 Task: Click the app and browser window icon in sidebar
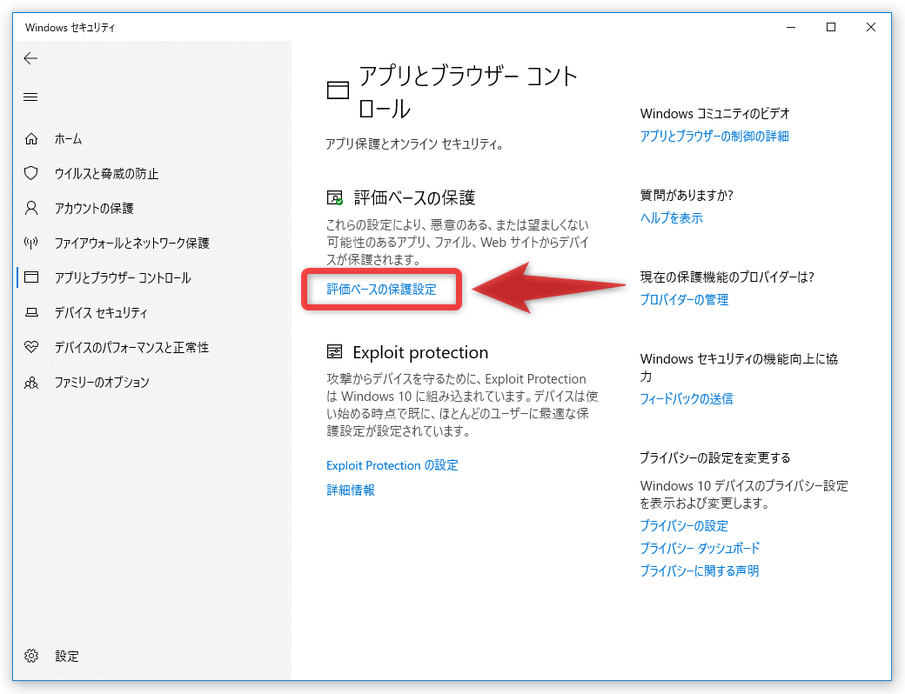click(31, 277)
